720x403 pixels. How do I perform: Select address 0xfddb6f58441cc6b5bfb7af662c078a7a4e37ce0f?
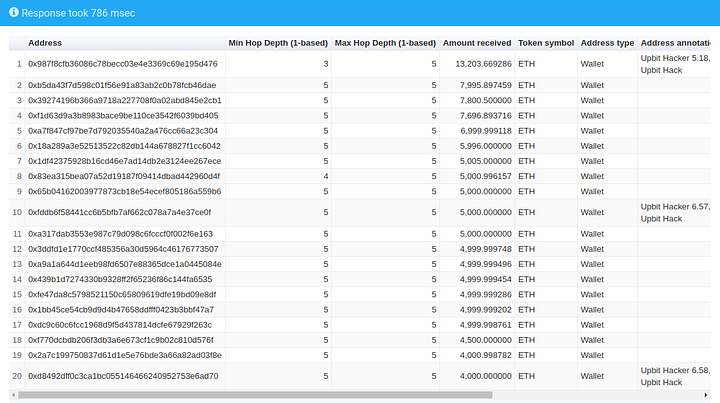click(x=119, y=213)
